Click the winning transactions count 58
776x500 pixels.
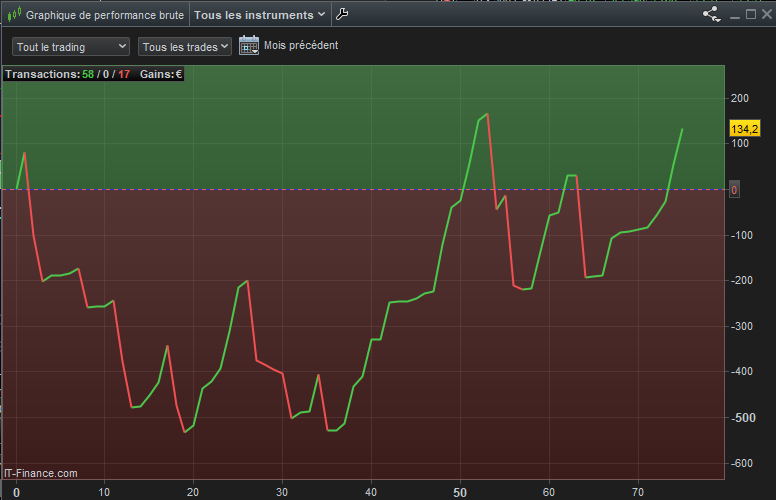88,74
